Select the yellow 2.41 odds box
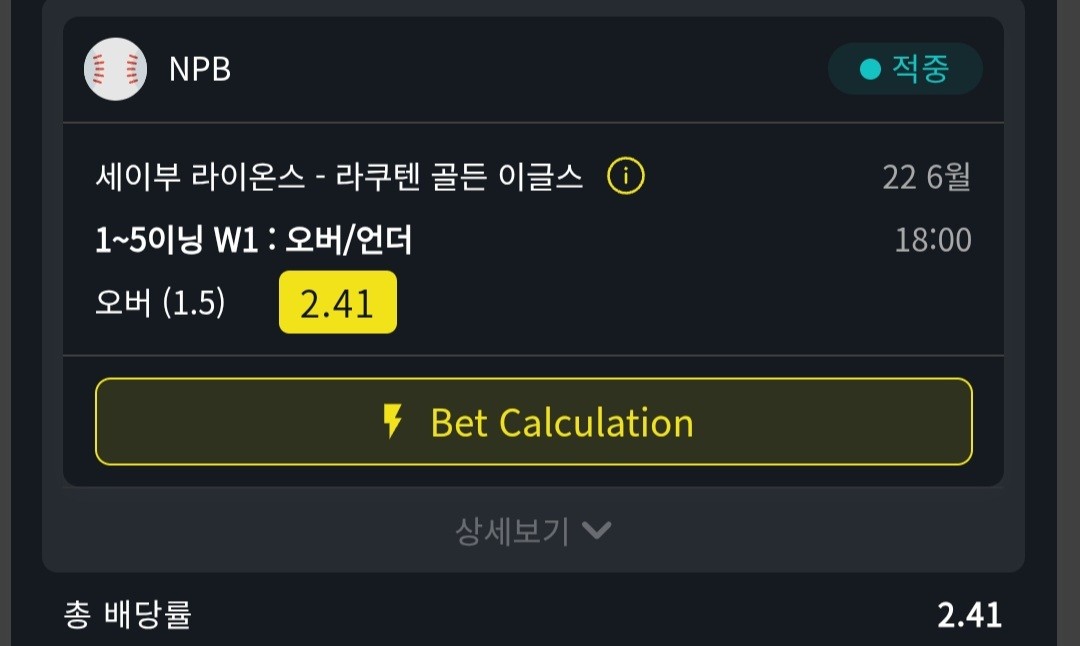Viewport: 1080px width, 646px height. coord(338,302)
